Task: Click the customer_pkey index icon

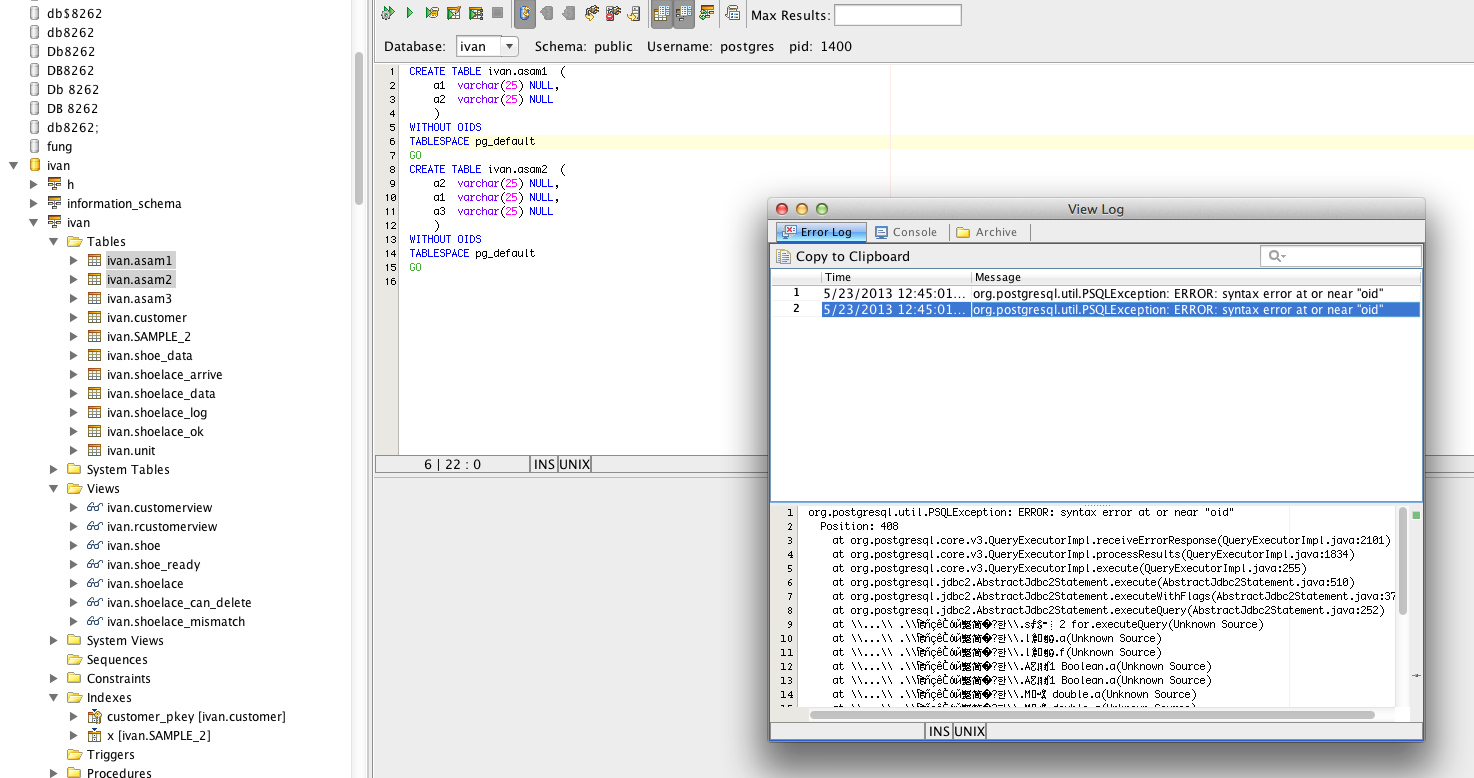Action: pos(95,717)
